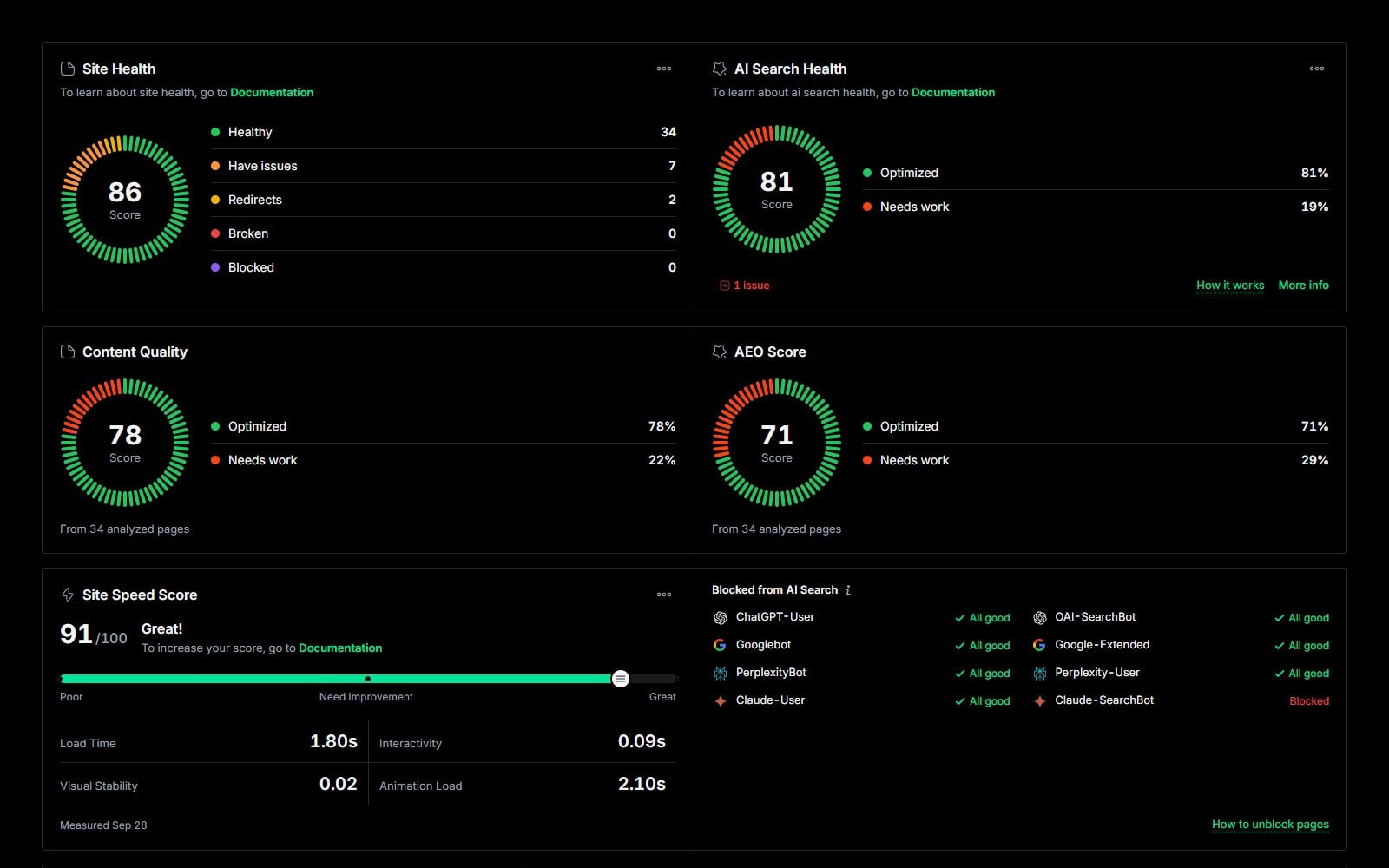The image size is (1389, 868).
Task: Click the Google-Extended logo icon
Action: point(1039,645)
